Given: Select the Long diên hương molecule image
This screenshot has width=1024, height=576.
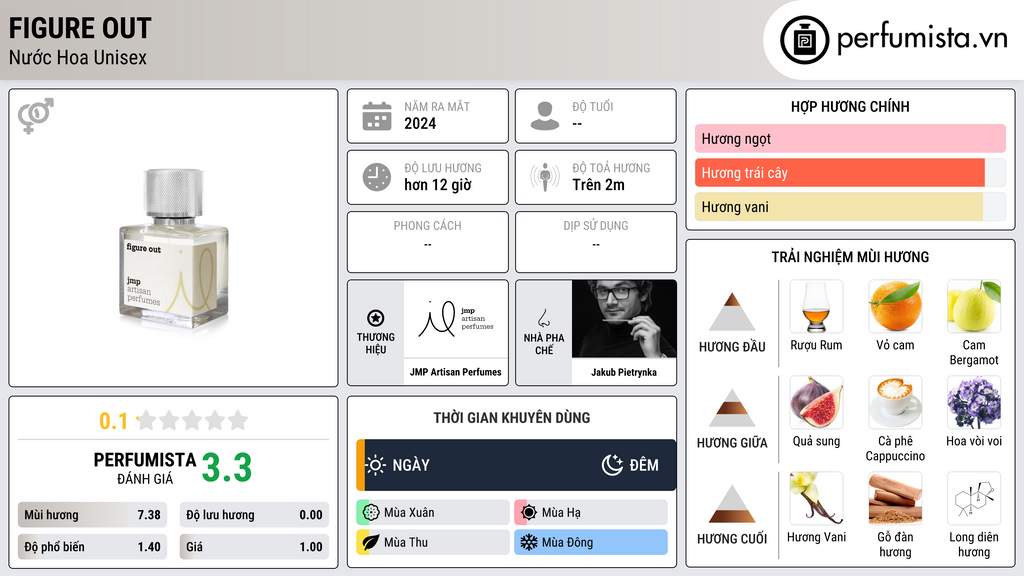Looking at the screenshot, I should click(x=974, y=499).
